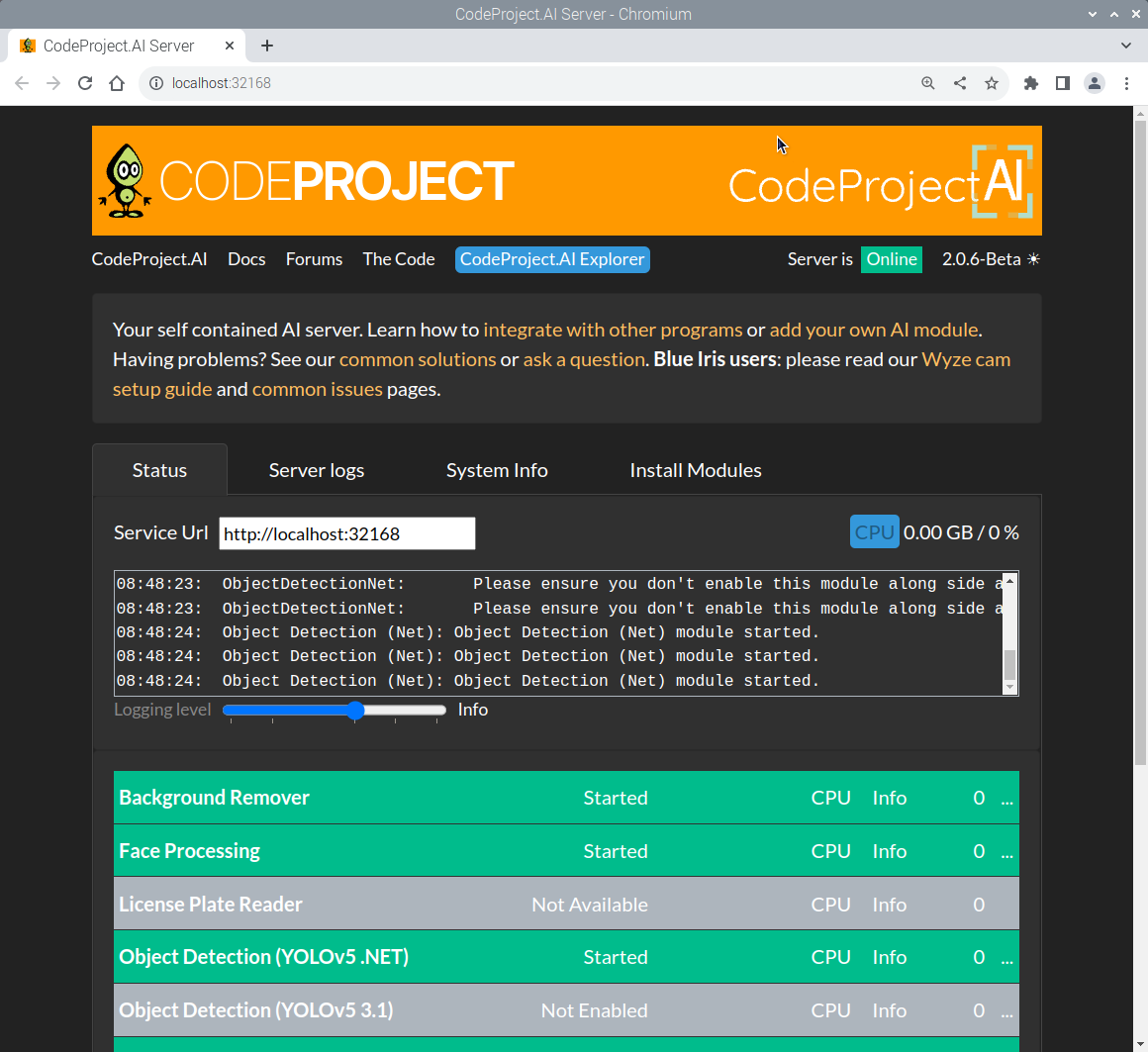Click the License Plate Reader module name
1148x1052 pixels.
211,905
